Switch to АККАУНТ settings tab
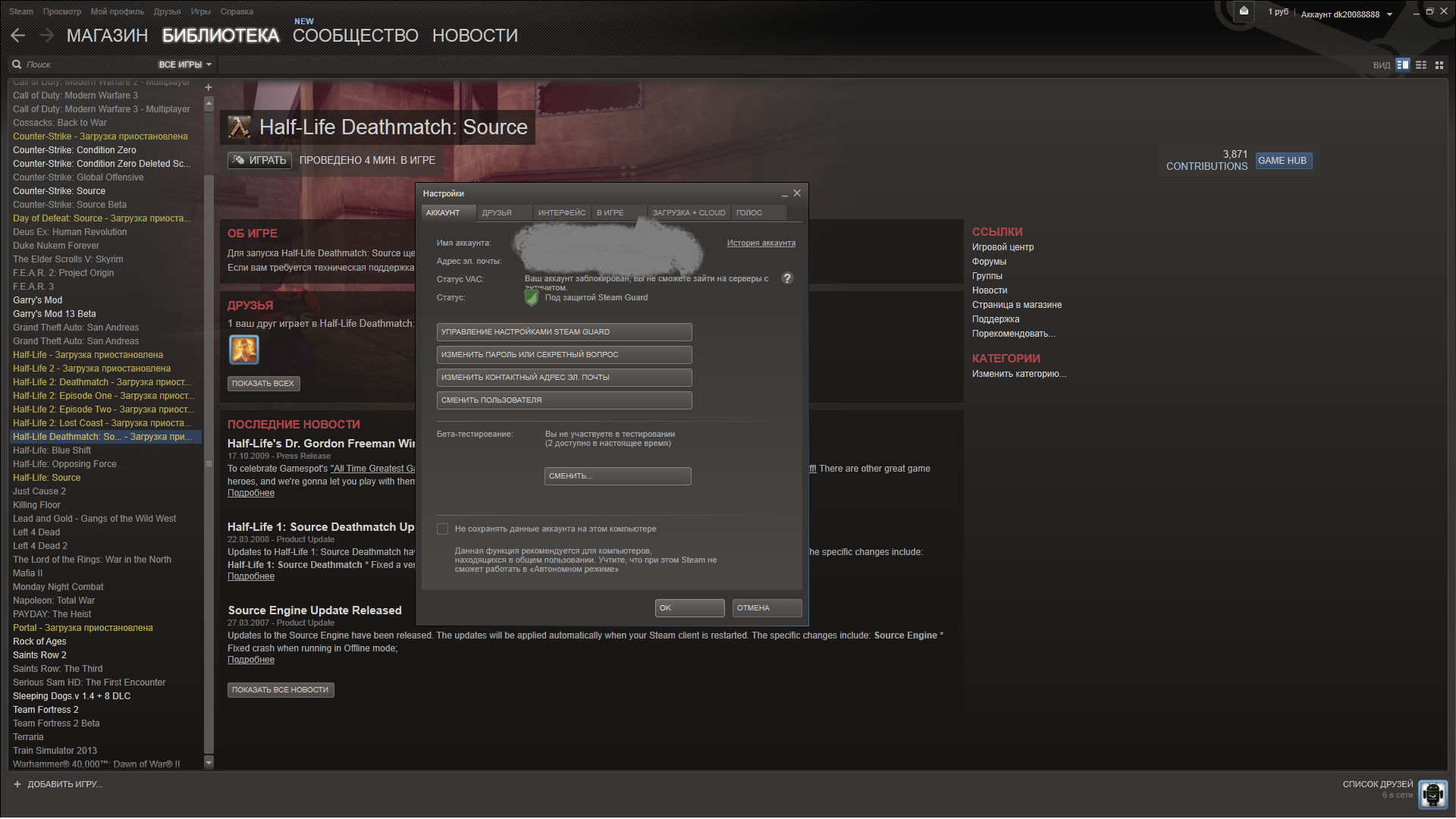The width and height of the screenshot is (1456, 819). coord(448,213)
